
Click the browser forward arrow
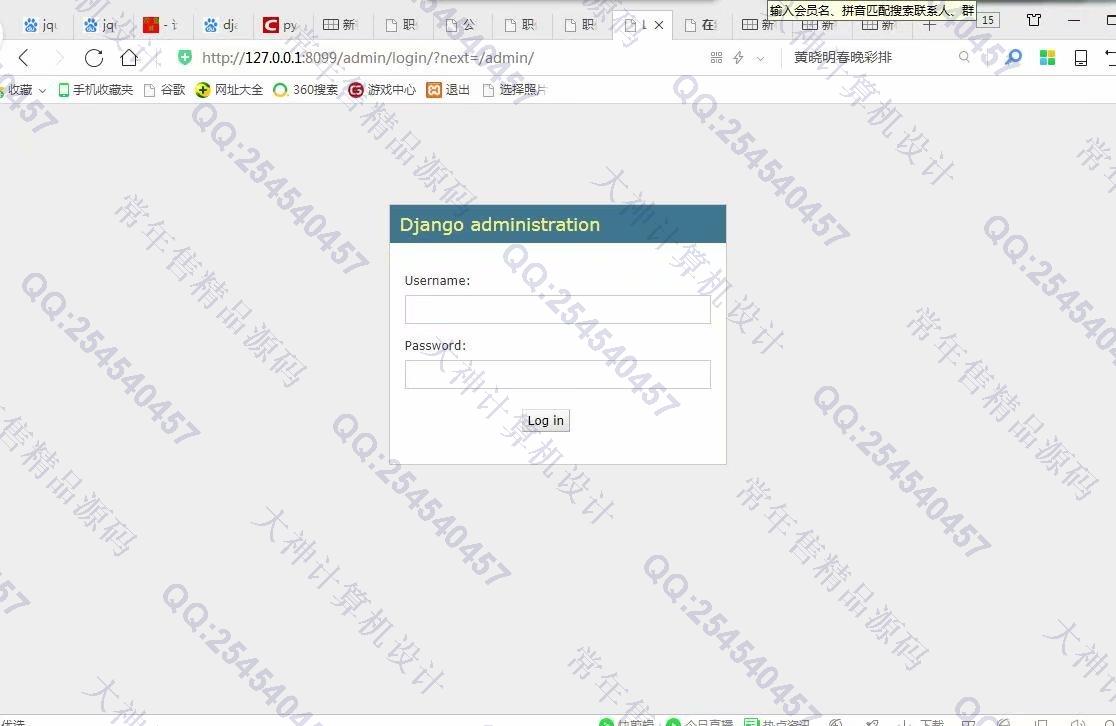60,58
